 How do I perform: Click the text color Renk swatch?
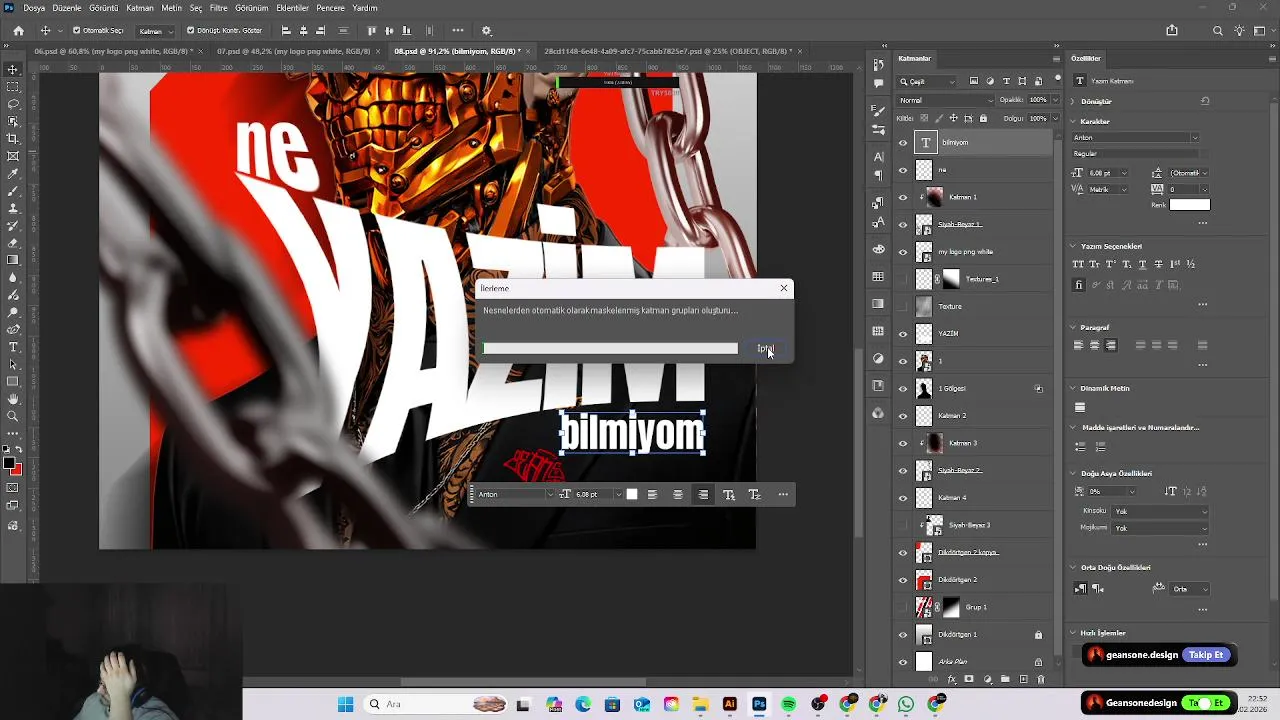click(x=1190, y=205)
